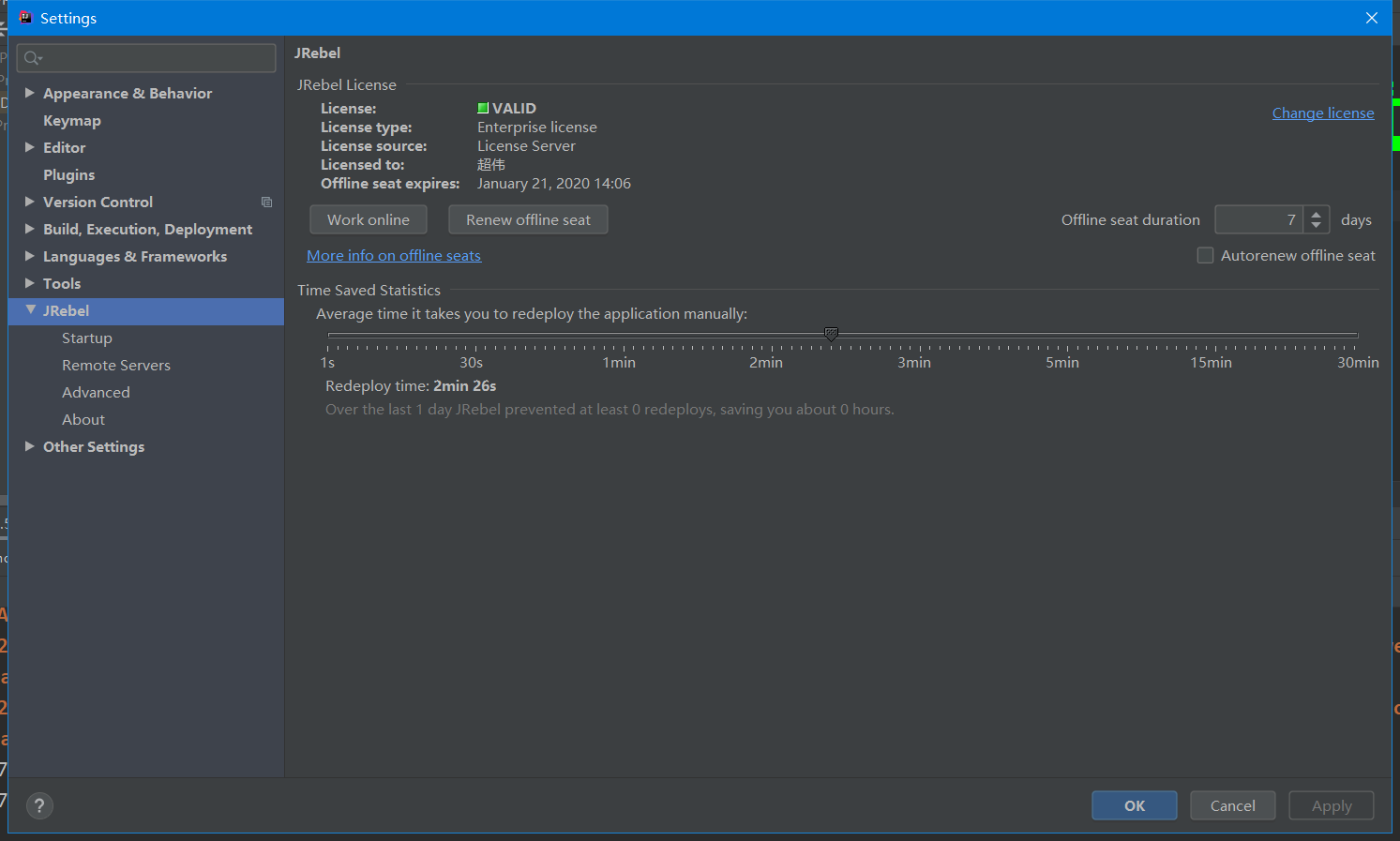The width and height of the screenshot is (1400, 841).
Task: Expand the Editor section arrow
Action: point(30,147)
